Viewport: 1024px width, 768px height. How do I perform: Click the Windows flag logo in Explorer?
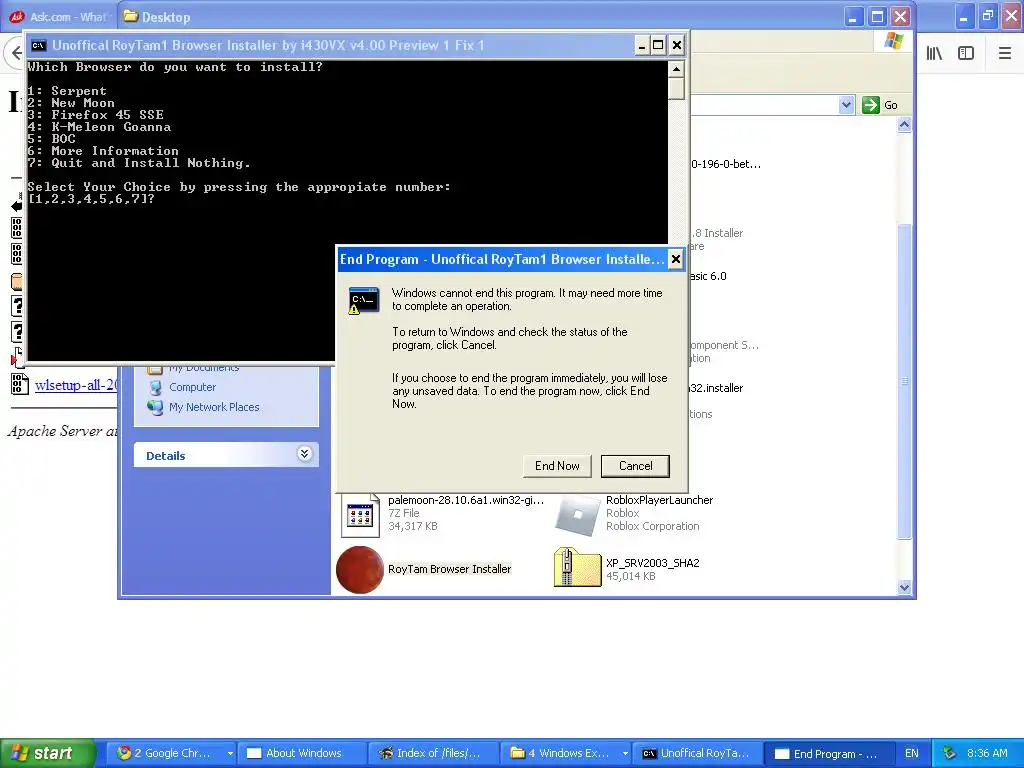pyautogui.click(x=893, y=42)
